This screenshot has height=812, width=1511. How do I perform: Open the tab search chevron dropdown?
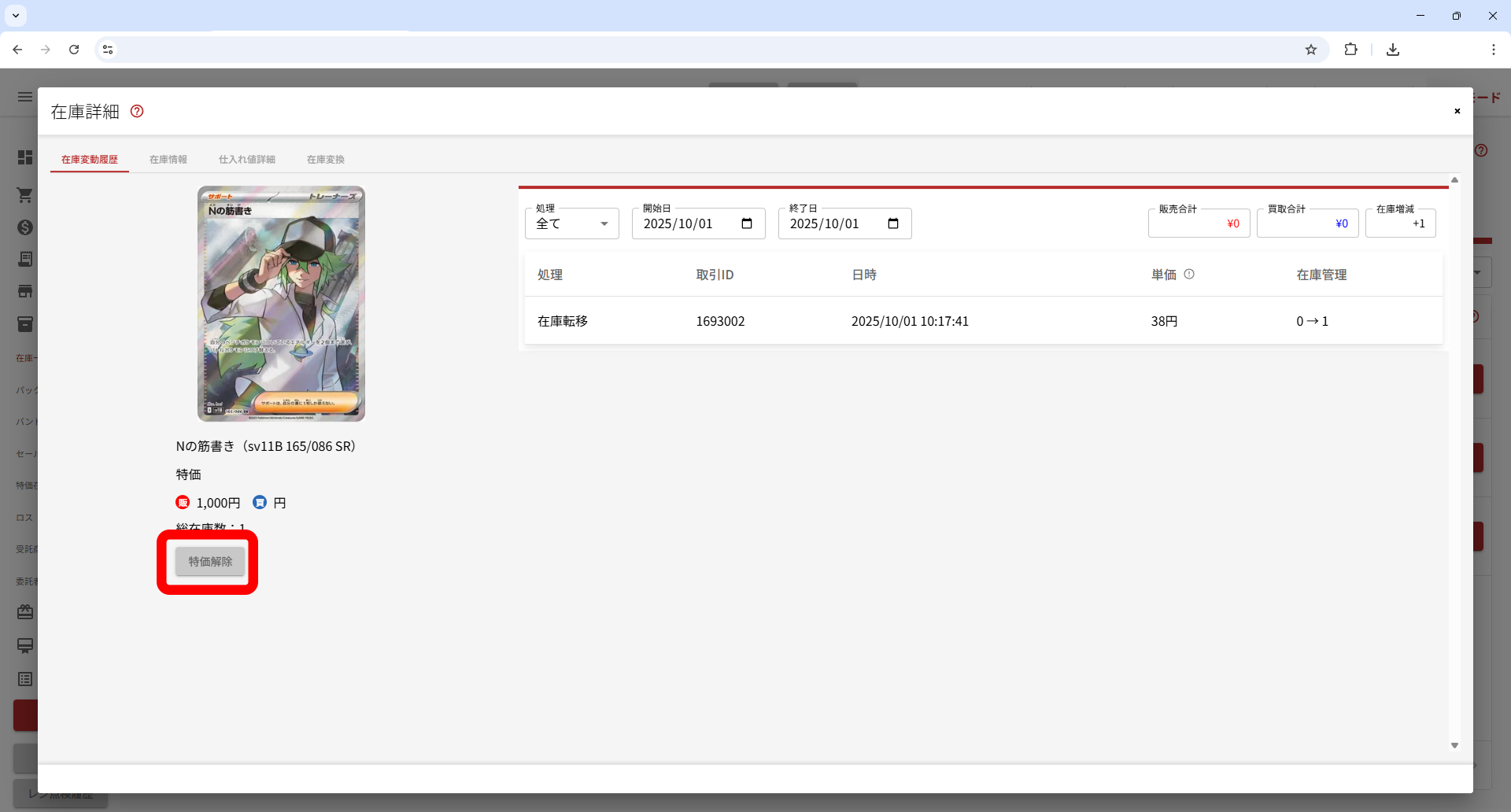[16, 16]
